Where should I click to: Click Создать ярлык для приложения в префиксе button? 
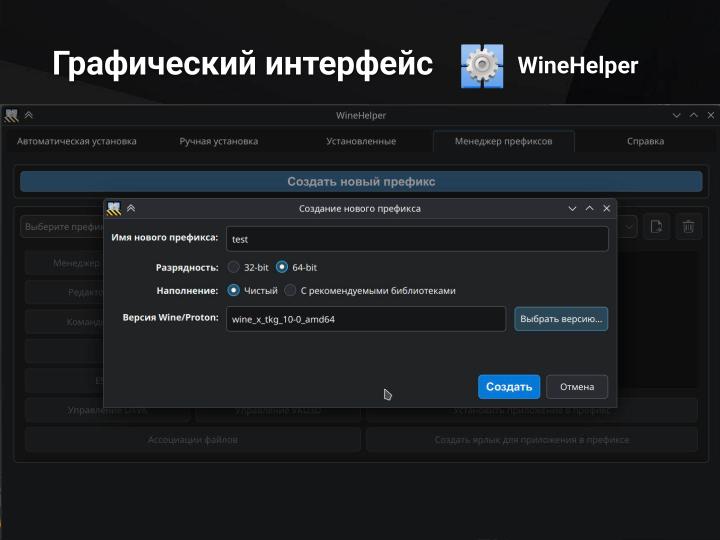[x=532, y=440]
